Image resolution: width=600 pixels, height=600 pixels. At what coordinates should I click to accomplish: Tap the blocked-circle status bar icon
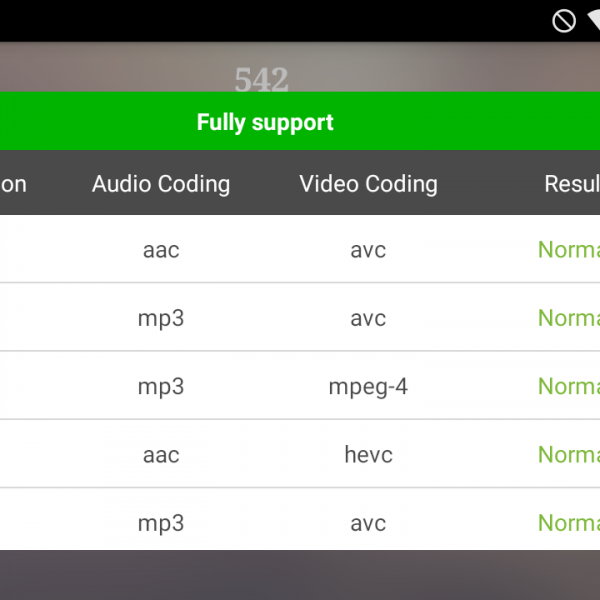tap(564, 20)
